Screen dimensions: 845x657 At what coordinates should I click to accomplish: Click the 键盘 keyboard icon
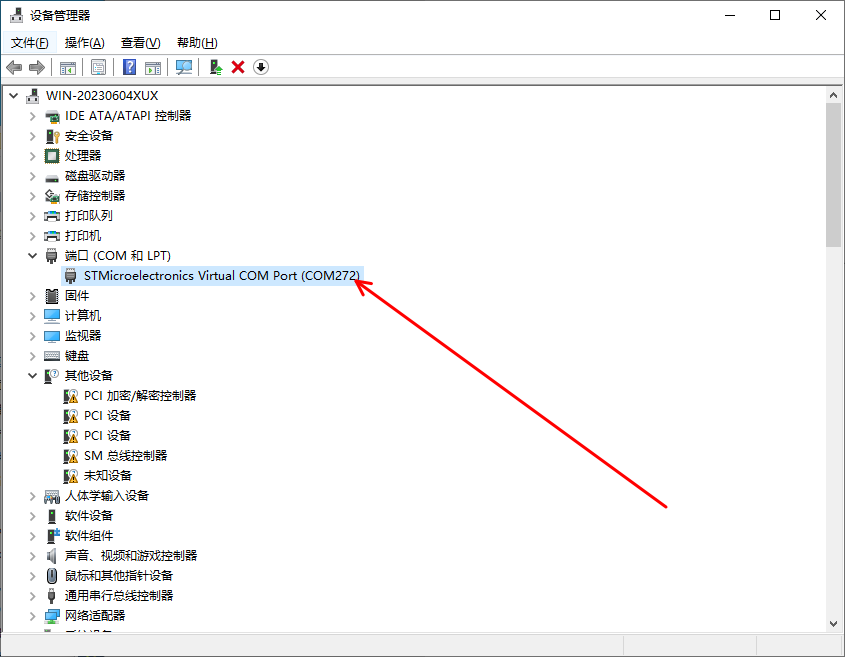(52, 356)
